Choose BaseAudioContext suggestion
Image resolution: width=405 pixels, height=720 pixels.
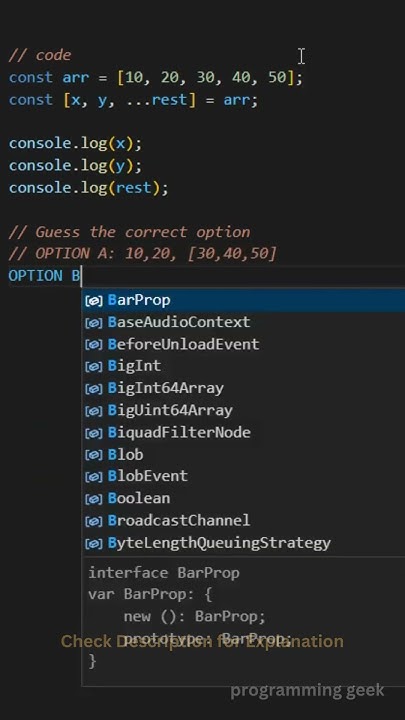pyautogui.click(x=243, y=322)
